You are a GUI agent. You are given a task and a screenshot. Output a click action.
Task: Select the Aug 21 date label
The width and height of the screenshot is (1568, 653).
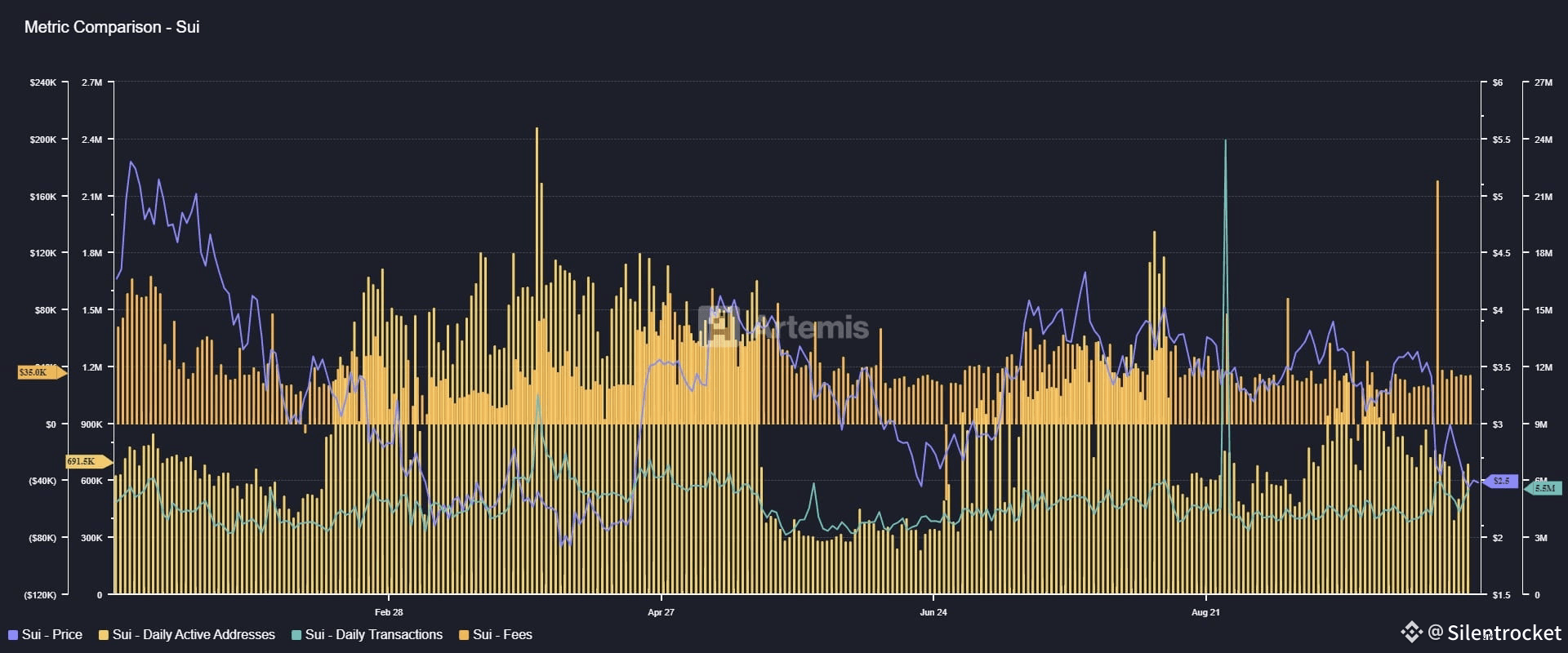click(1205, 612)
